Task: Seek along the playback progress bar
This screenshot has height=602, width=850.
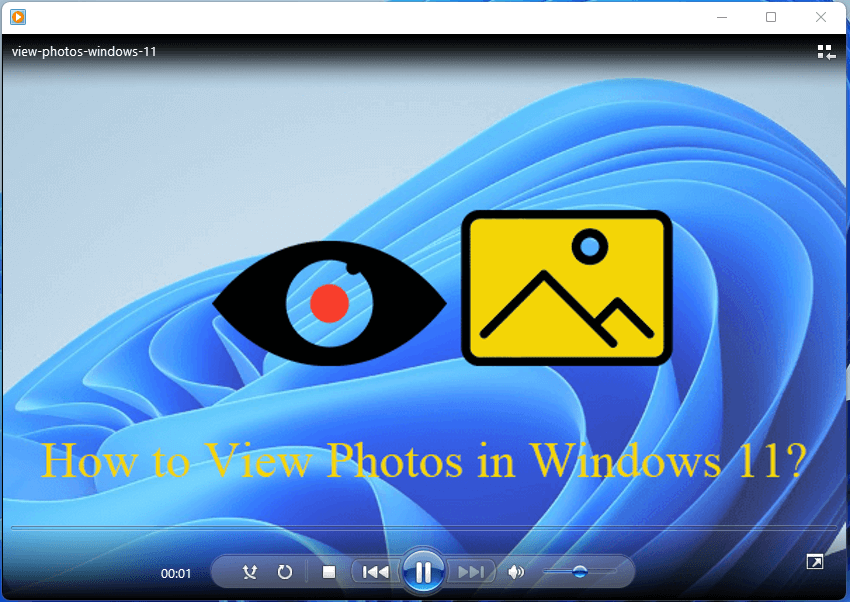Action: tap(424, 527)
